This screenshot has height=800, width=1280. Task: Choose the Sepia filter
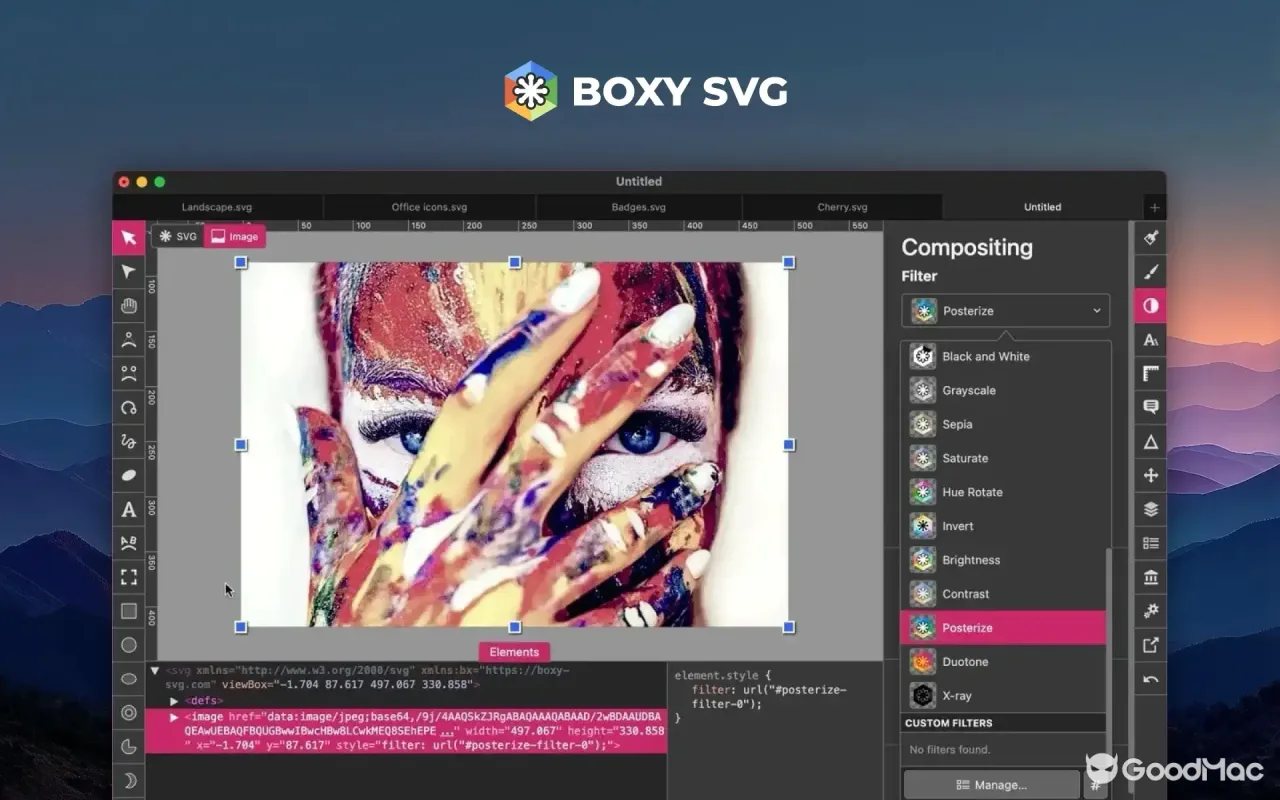click(1005, 424)
